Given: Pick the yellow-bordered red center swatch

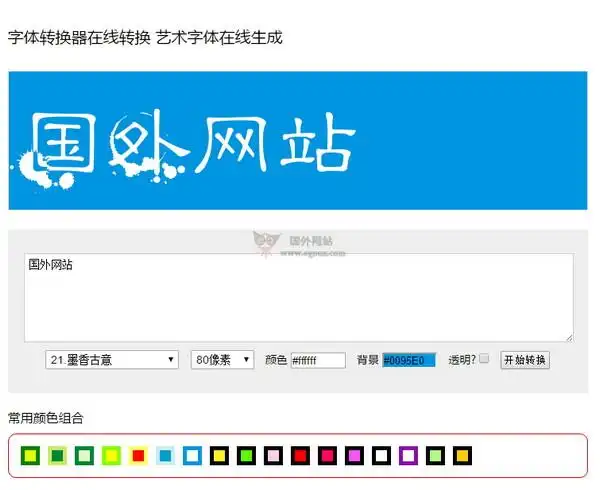Looking at the screenshot, I should point(138,456).
